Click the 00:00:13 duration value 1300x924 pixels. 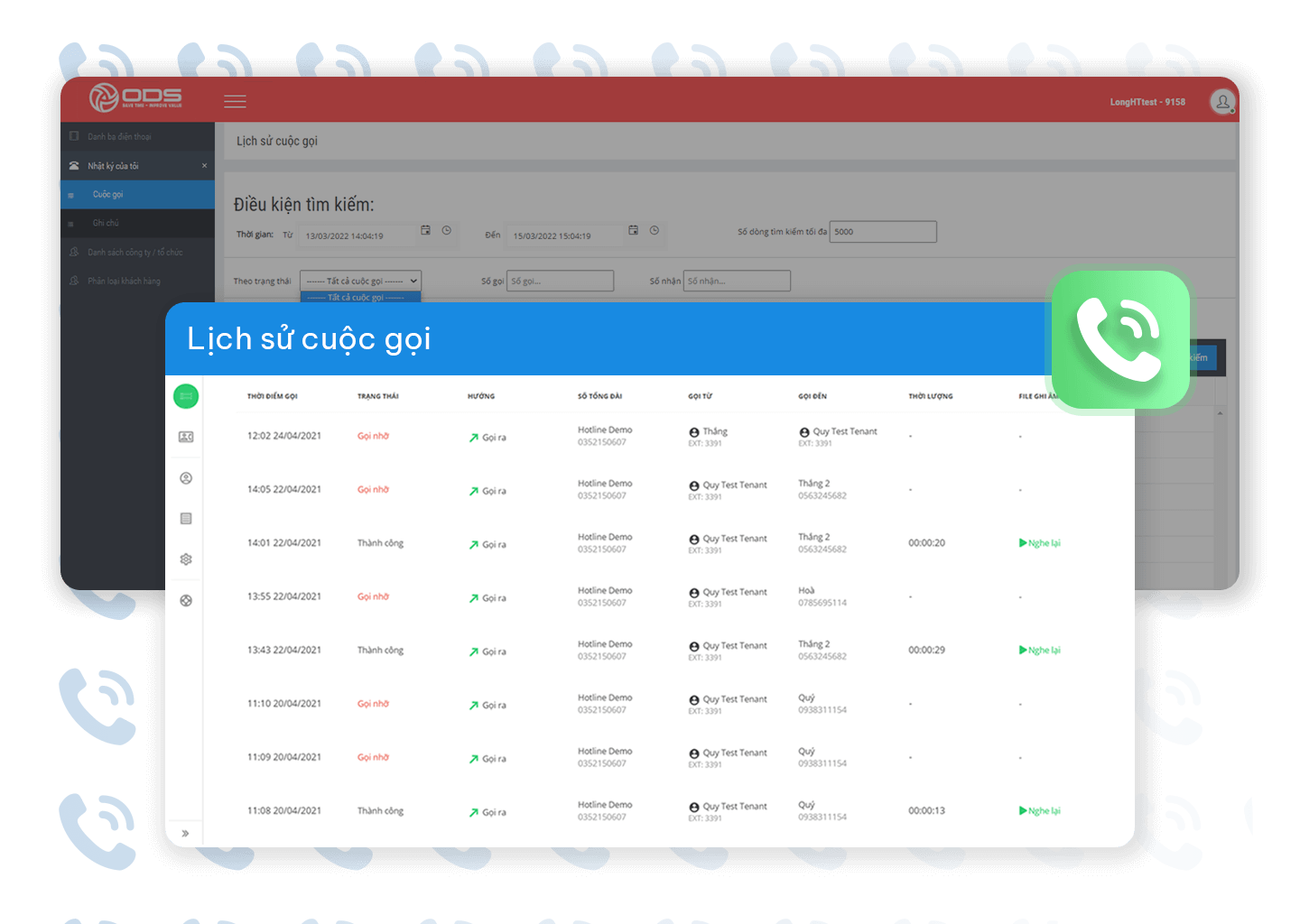(x=926, y=810)
